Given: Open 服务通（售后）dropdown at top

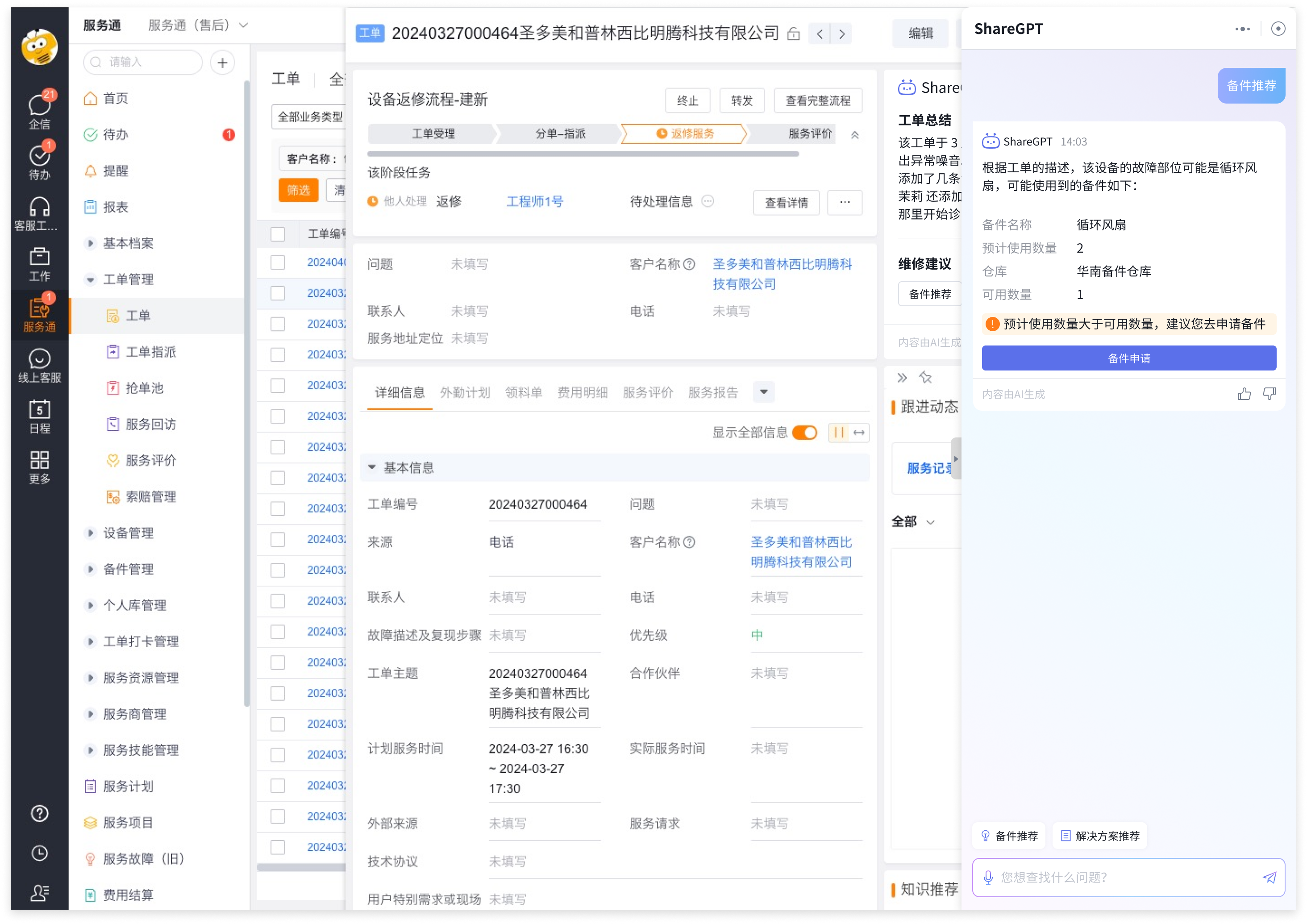Looking at the screenshot, I should [198, 25].
